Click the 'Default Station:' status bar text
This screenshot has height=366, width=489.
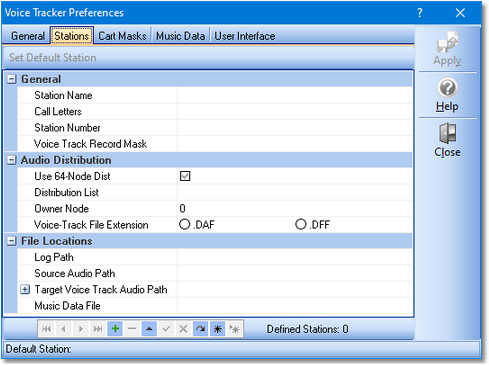coord(38,349)
